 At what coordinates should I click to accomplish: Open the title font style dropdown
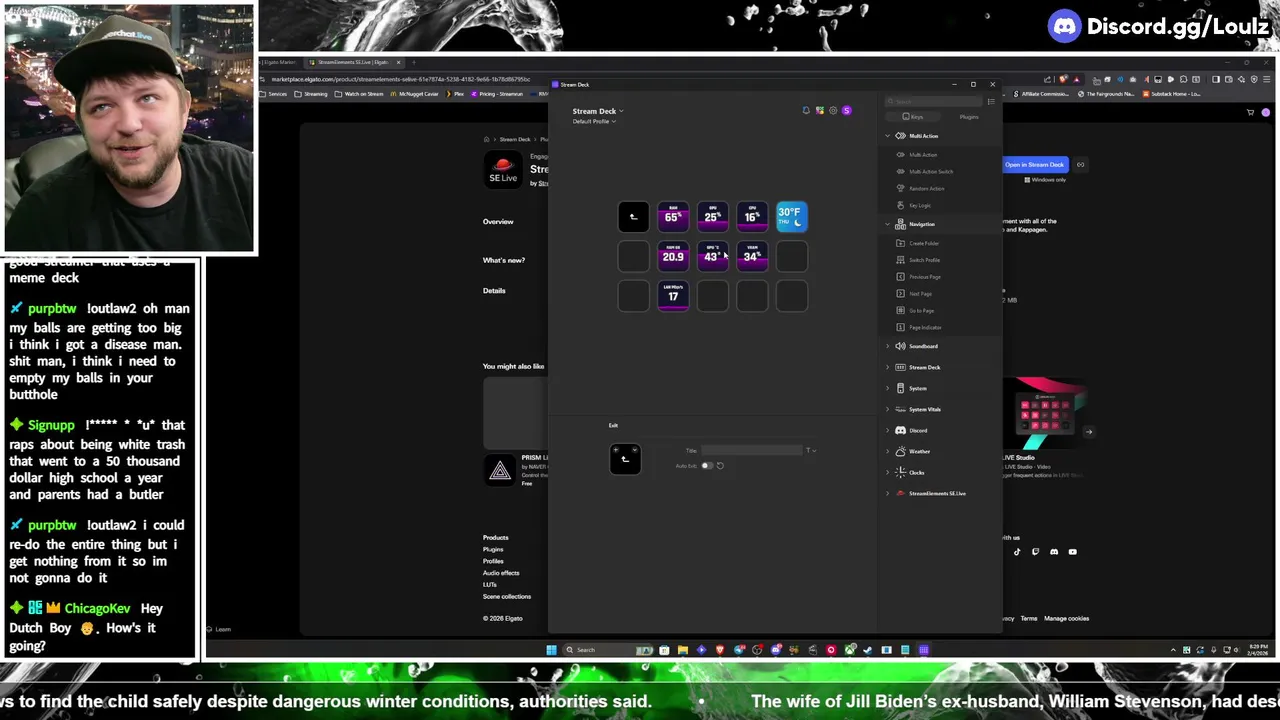pos(811,450)
